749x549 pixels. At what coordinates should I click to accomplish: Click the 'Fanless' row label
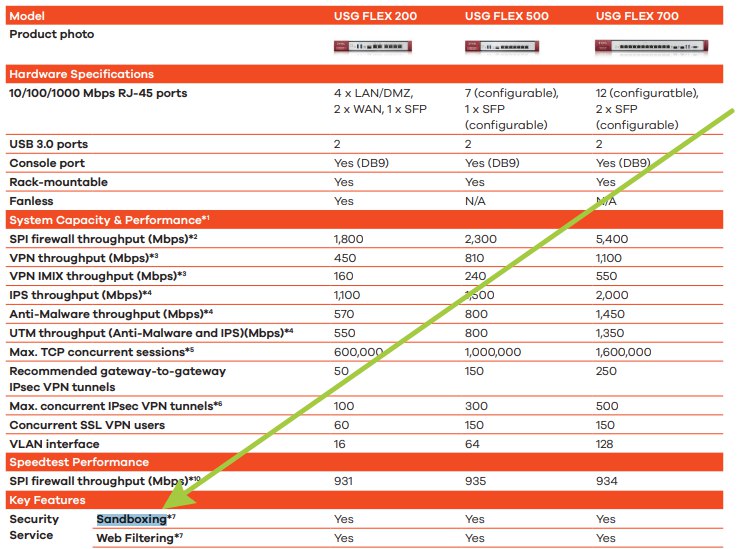coord(31,201)
